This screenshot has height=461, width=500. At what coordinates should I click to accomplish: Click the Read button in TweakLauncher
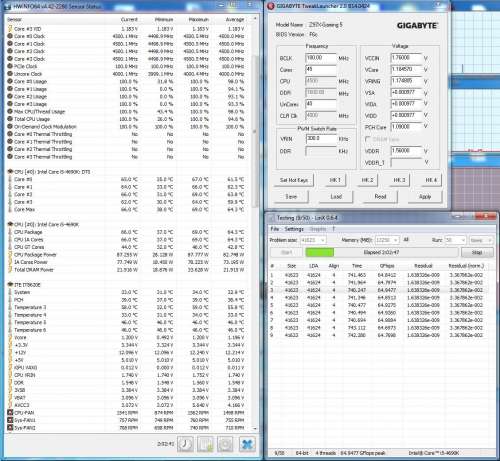click(380, 197)
